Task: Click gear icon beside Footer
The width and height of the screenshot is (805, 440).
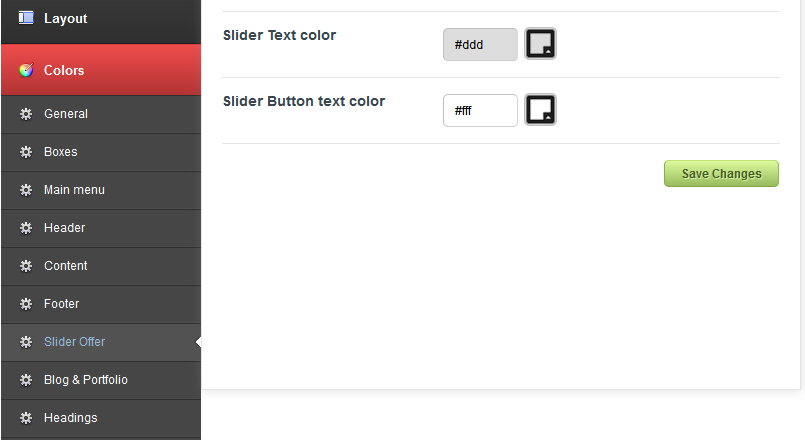Action: pyautogui.click(x=26, y=304)
